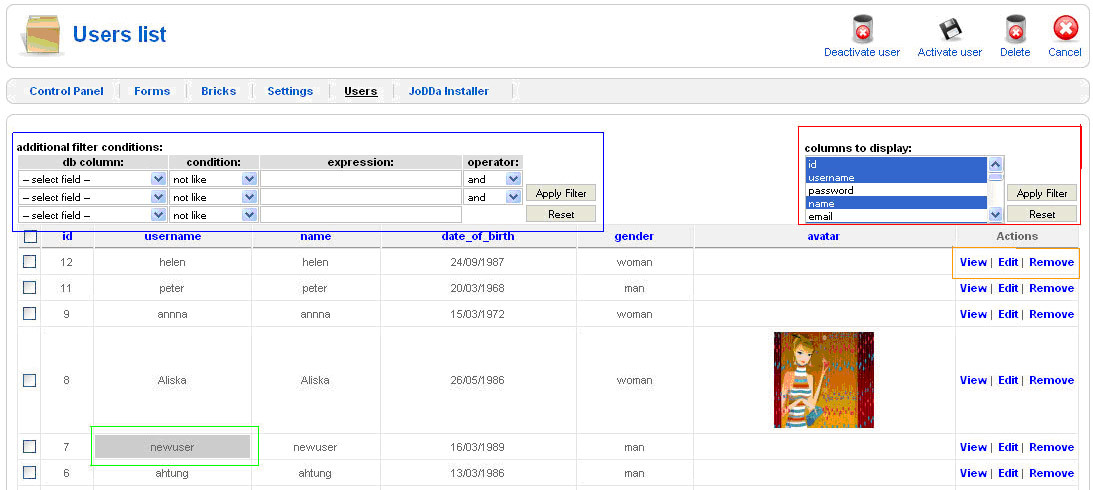Screen dimensions: 1093x490
Task: Click Edit link for helen
Action: click(x=1008, y=262)
